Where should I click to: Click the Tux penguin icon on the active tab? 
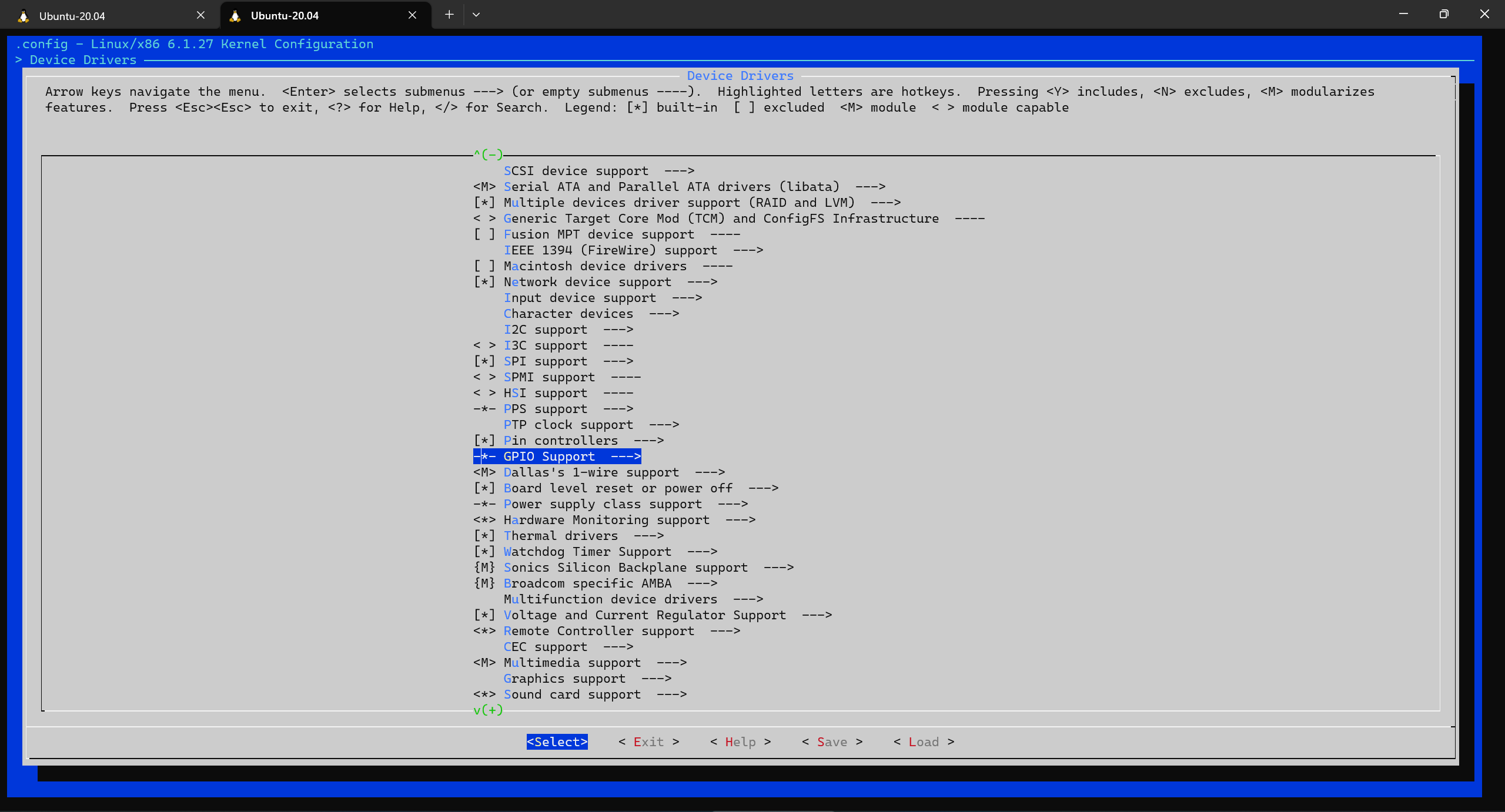(235, 16)
